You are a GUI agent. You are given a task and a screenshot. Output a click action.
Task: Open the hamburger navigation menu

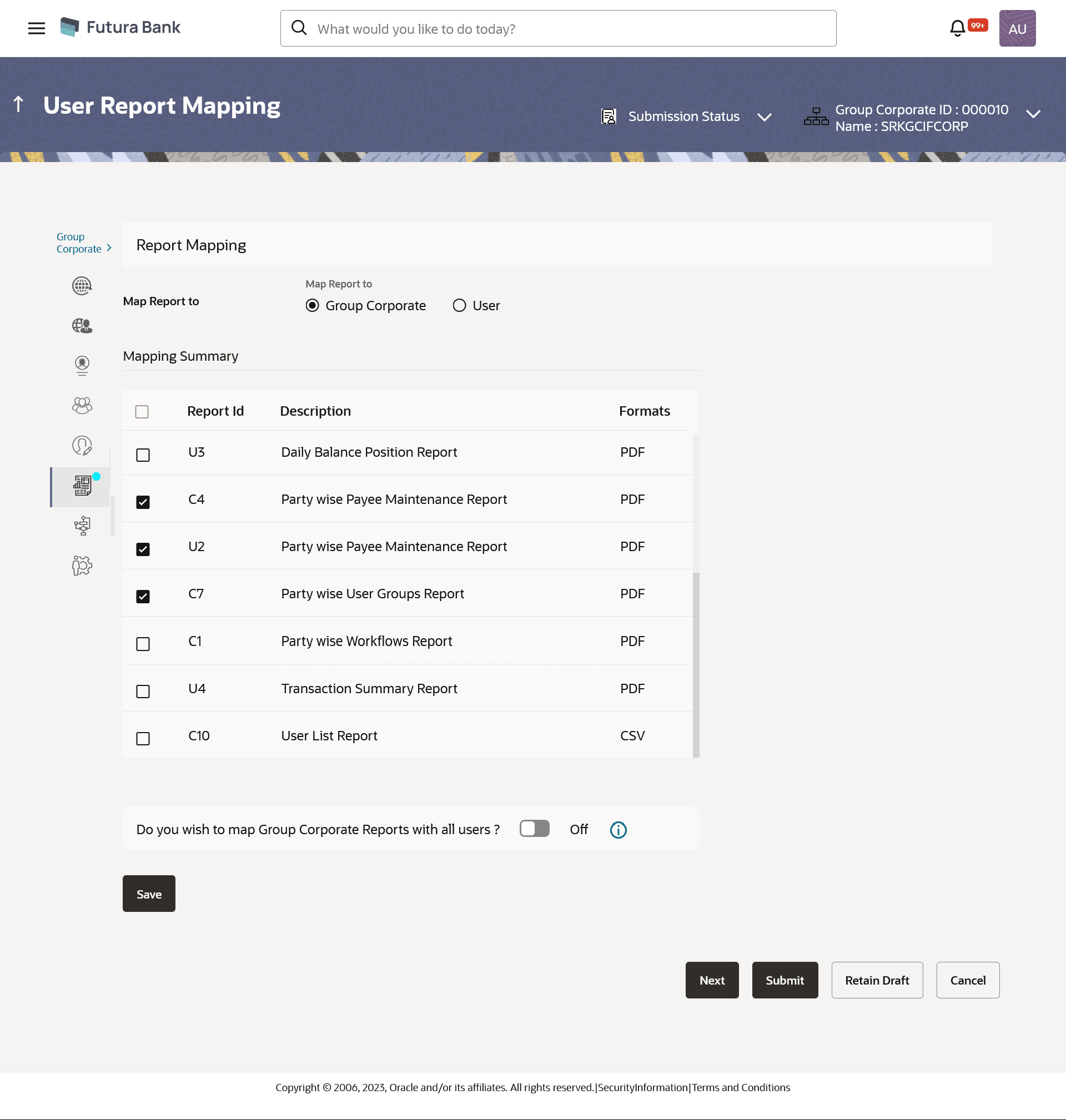pyautogui.click(x=37, y=28)
